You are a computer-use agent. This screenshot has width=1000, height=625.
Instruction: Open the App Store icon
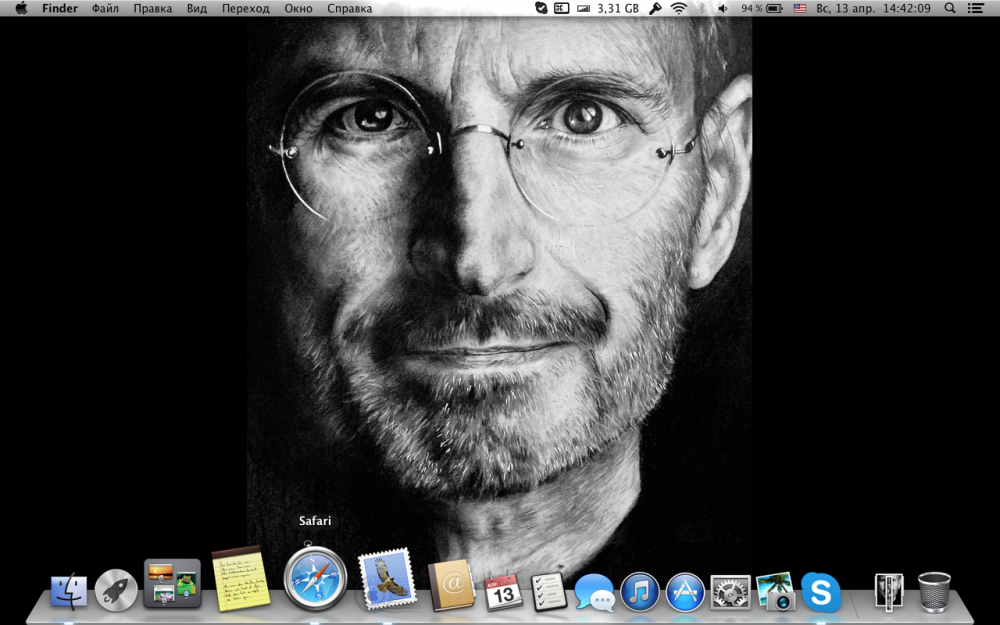click(686, 592)
